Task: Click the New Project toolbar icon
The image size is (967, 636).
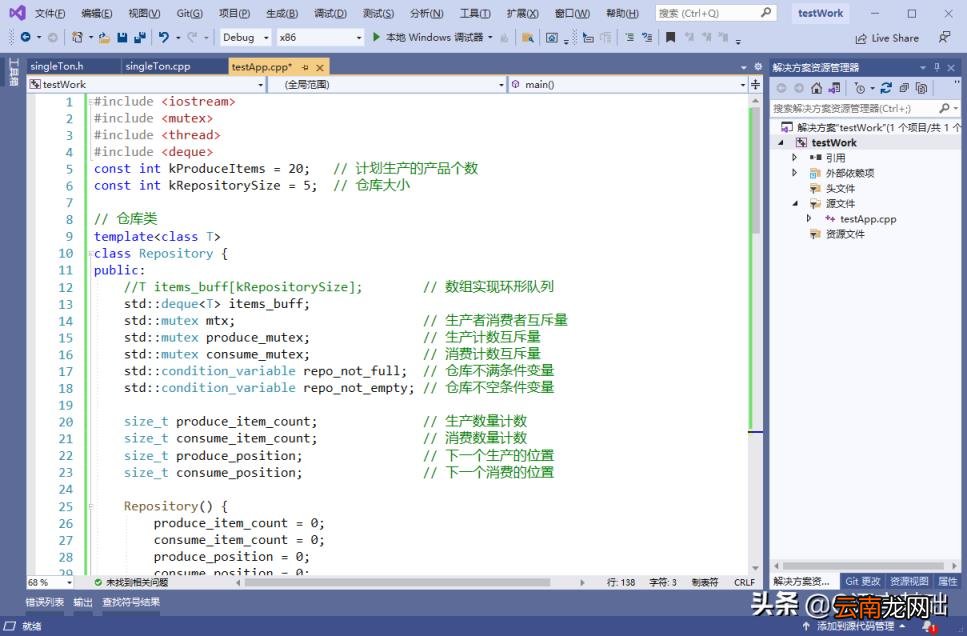Action: pyautogui.click(x=77, y=38)
